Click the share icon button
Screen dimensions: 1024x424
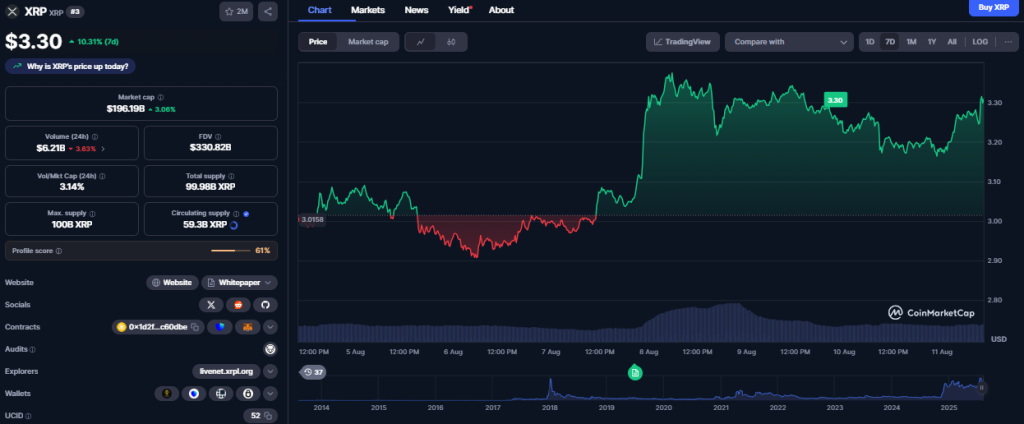tap(267, 11)
